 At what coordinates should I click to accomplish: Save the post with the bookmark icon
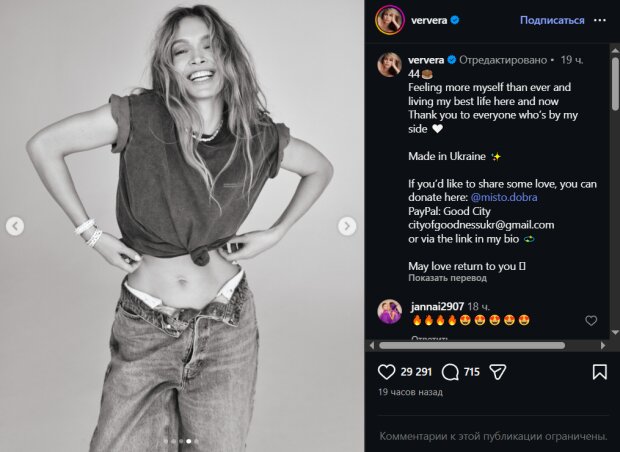click(x=599, y=372)
